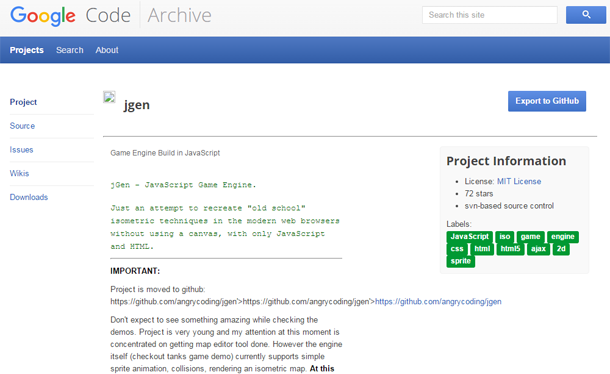Follow the github.com/angrycoding/jgen hyperlink
Screen dimensions: 610x374
point(438,301)
